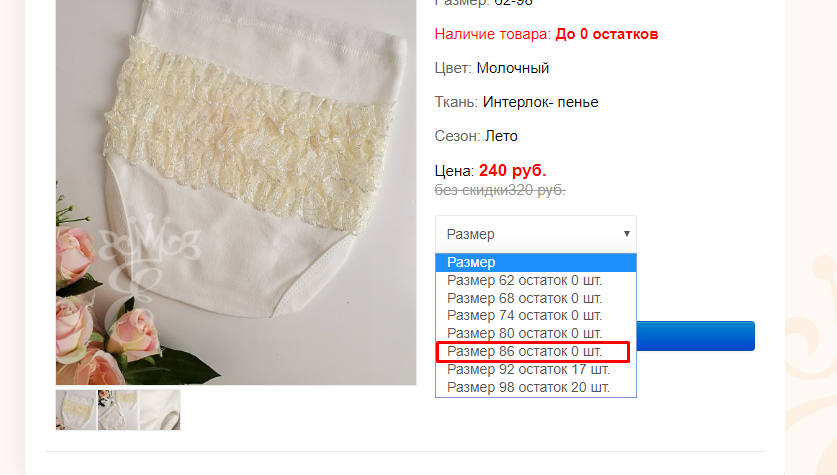The height and width of the screenshot is (475, 837).
Task: Open the third plain white thumbnail
Action: pyautogui.click(x=160, y=410)
